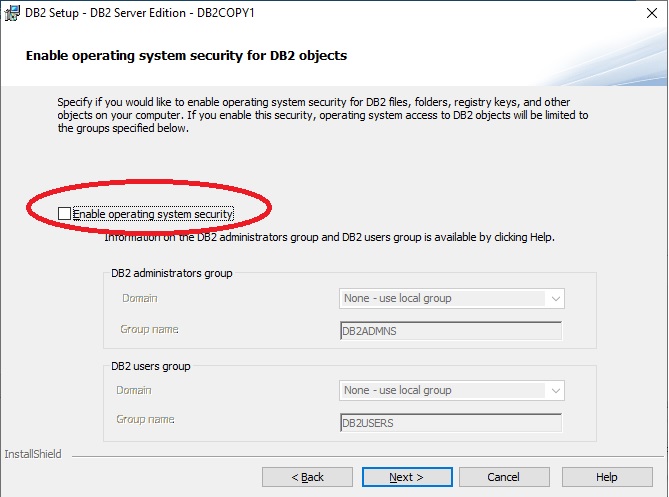Click the DB2USERS group name field
Image resolution: width=669 pixels, height=497 pixels.
451,423
